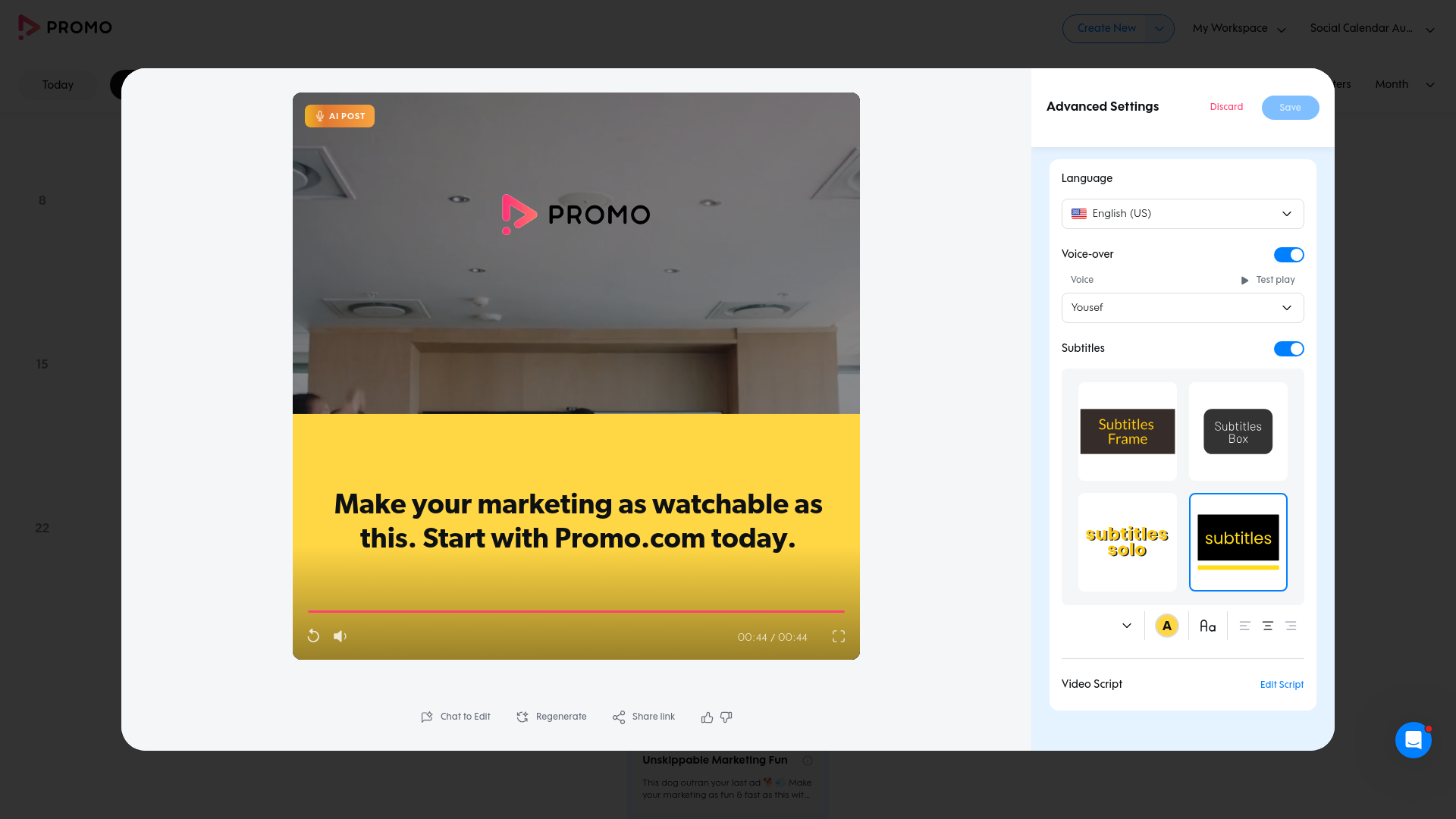The image size is (1456, 819).
Task: Choose the subtitles solo style
Action: pyautogui.click(x=1128, y=542)
